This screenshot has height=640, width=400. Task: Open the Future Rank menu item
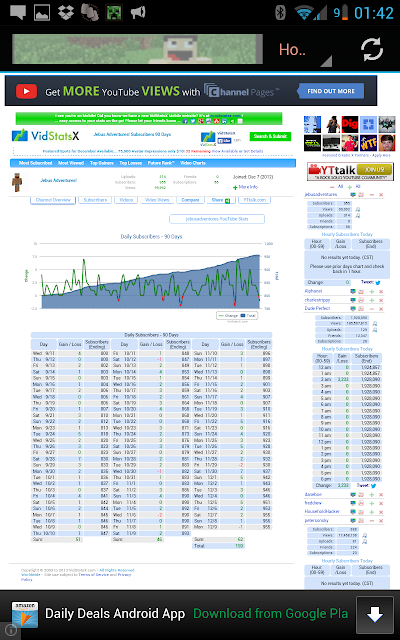(x=161, y=163)
